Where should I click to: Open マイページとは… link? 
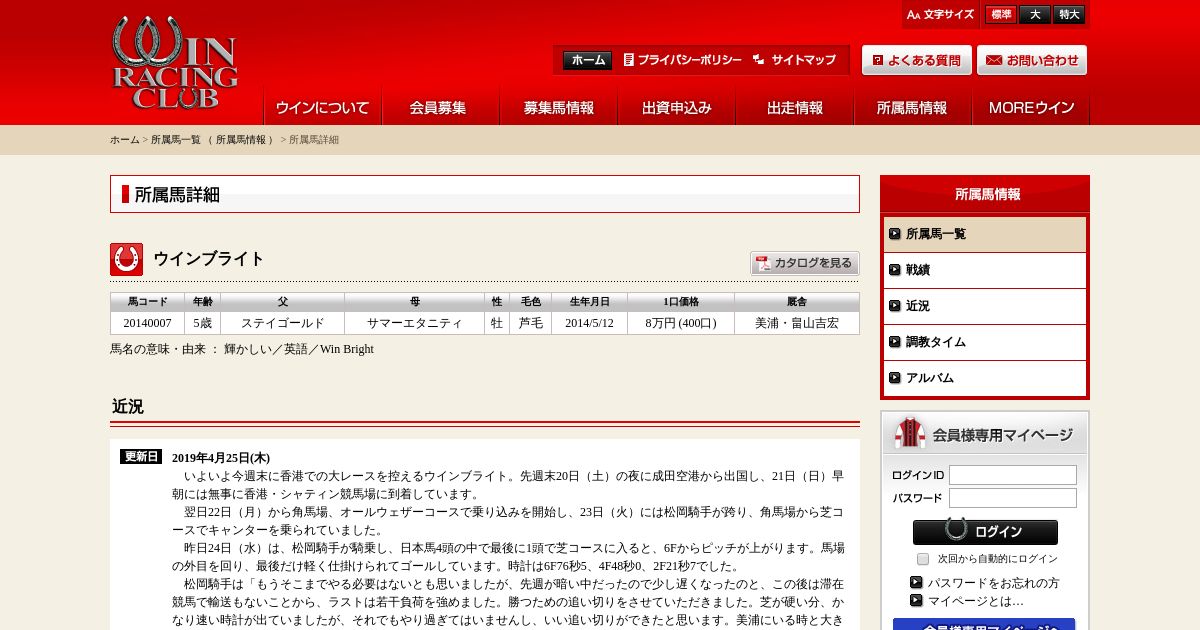tap(975, 601)
